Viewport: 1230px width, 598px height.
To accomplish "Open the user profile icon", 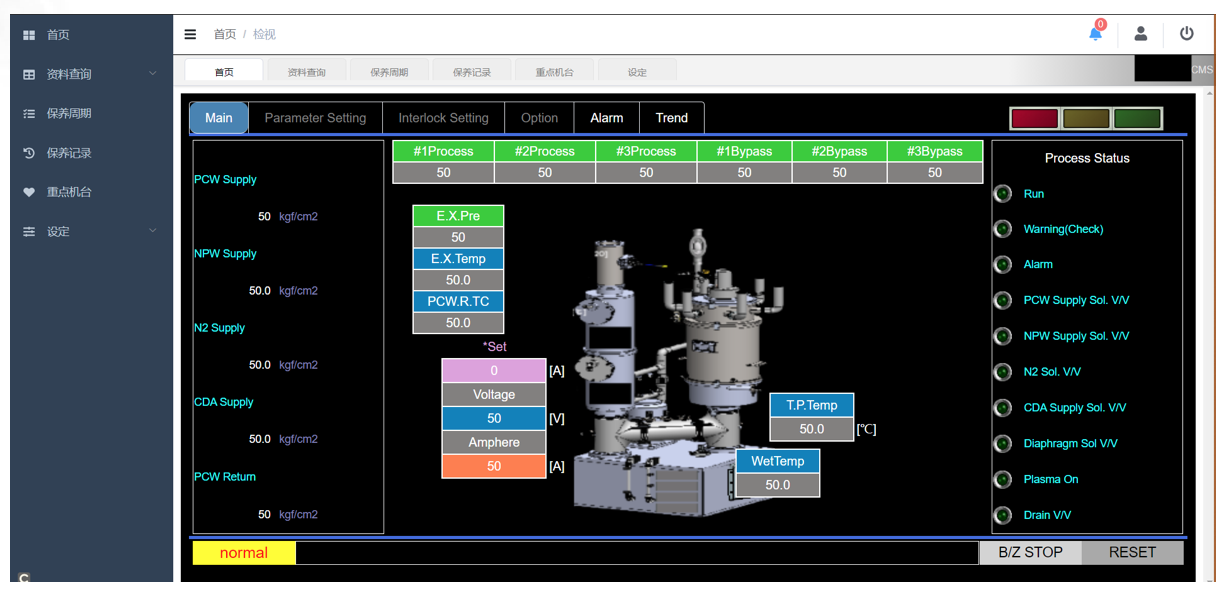I will coord(1140,34).
